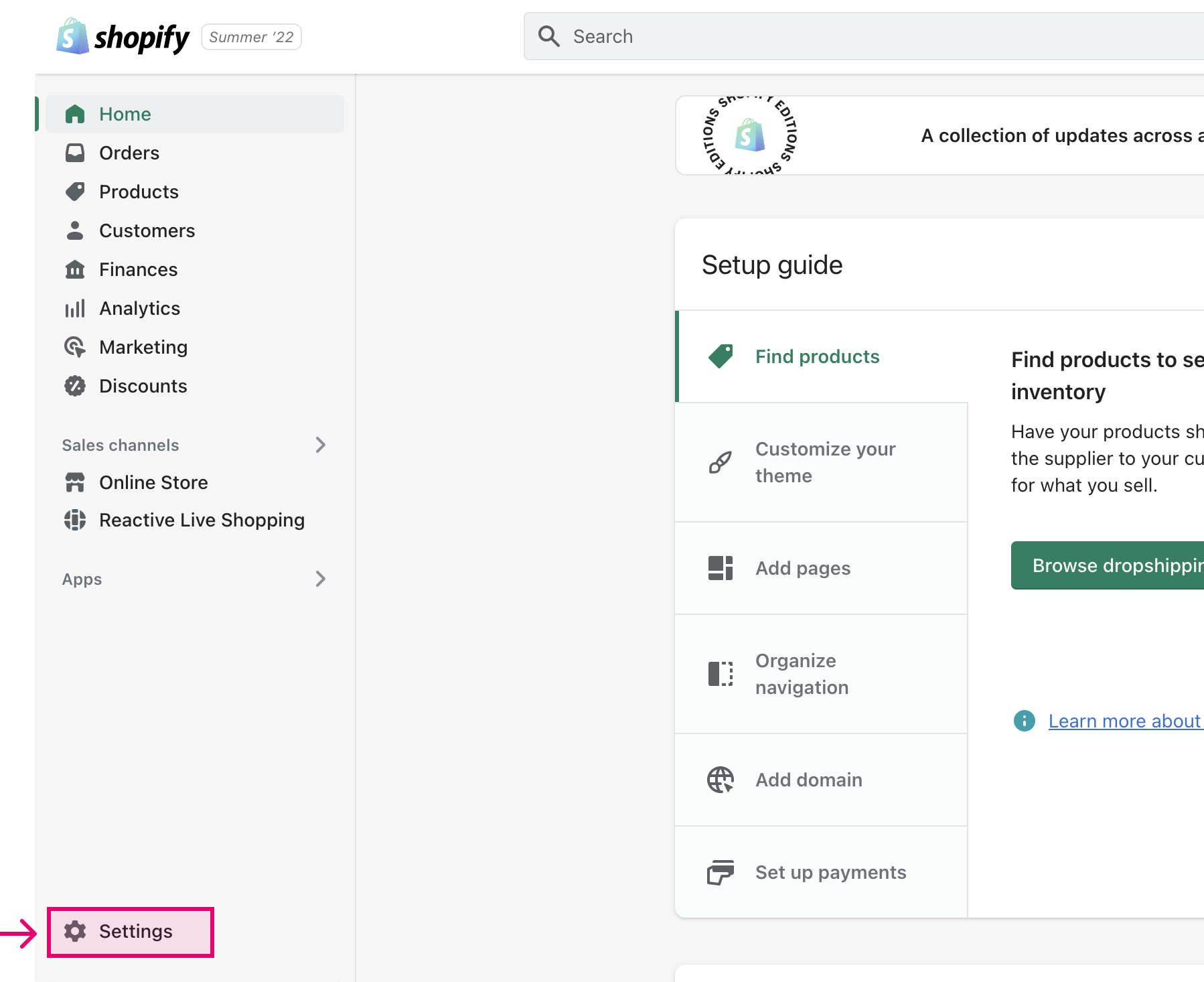Click into the Search field
This screenshot has width=1204, height=982.
864,36
